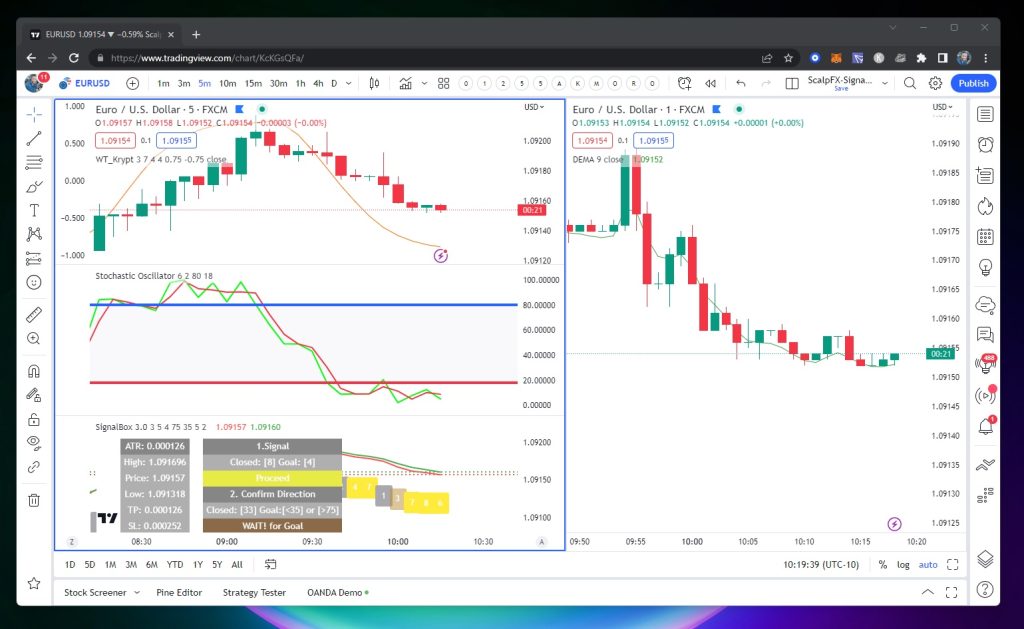Select the Text tool in left toolbar
The width and height of the screenshot is (1024, 629).
click(34, 210)
